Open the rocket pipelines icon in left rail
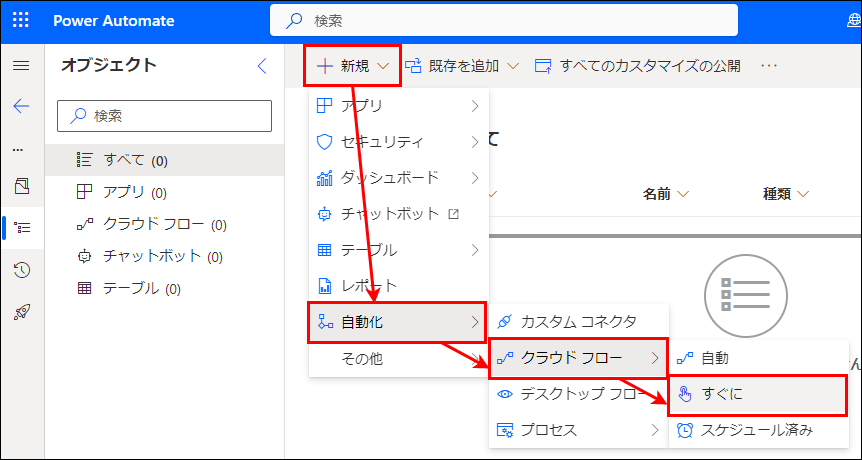The width and height of the screenshot is (862, 460). pyautogui.click(x=21, y=313)
